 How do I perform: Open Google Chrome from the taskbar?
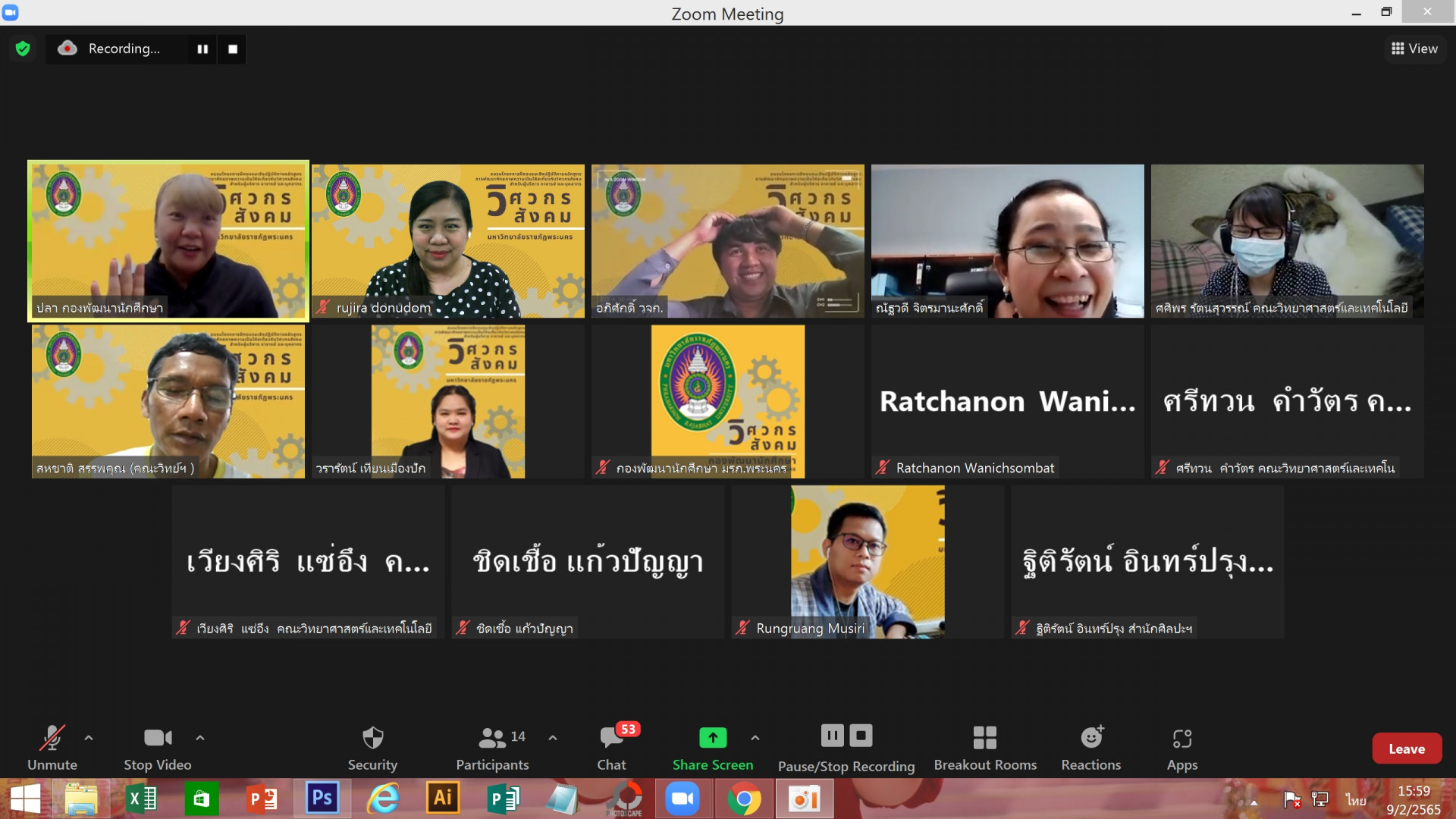pos(744,799)
